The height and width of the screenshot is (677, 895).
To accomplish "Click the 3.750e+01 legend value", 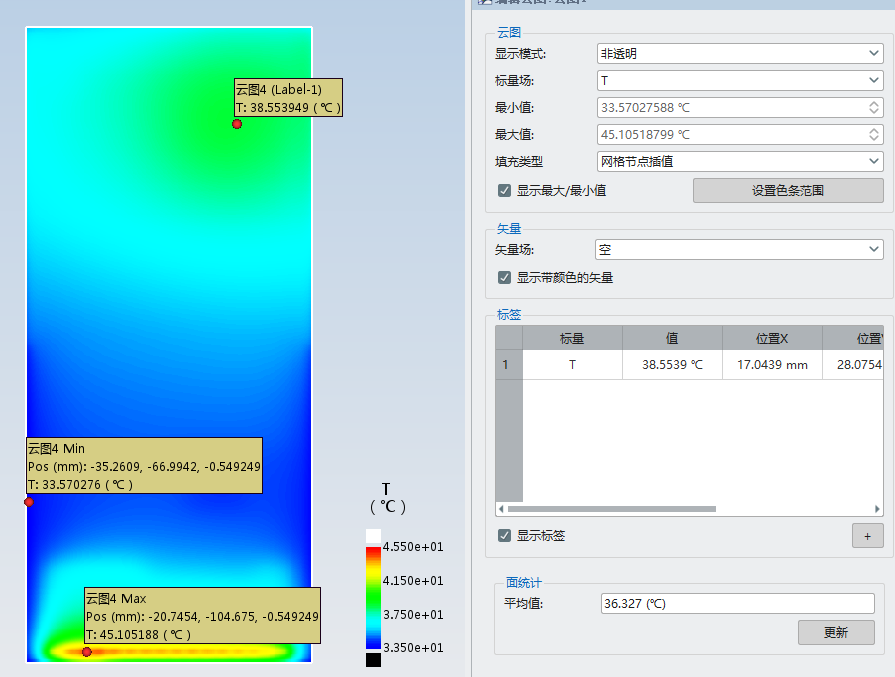I will (x=413, y=614).
